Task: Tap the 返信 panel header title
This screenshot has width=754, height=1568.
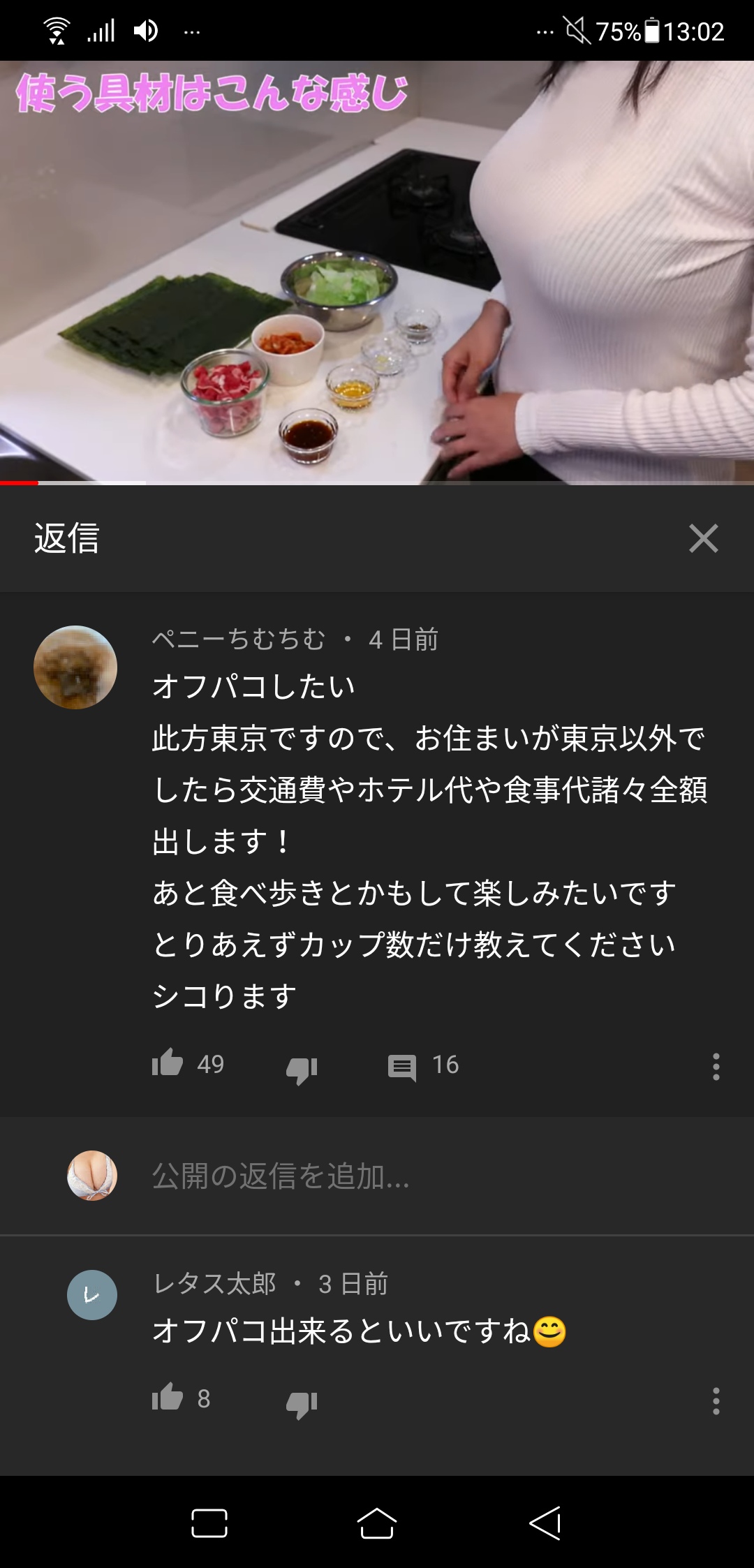Action: pos(67,538)
